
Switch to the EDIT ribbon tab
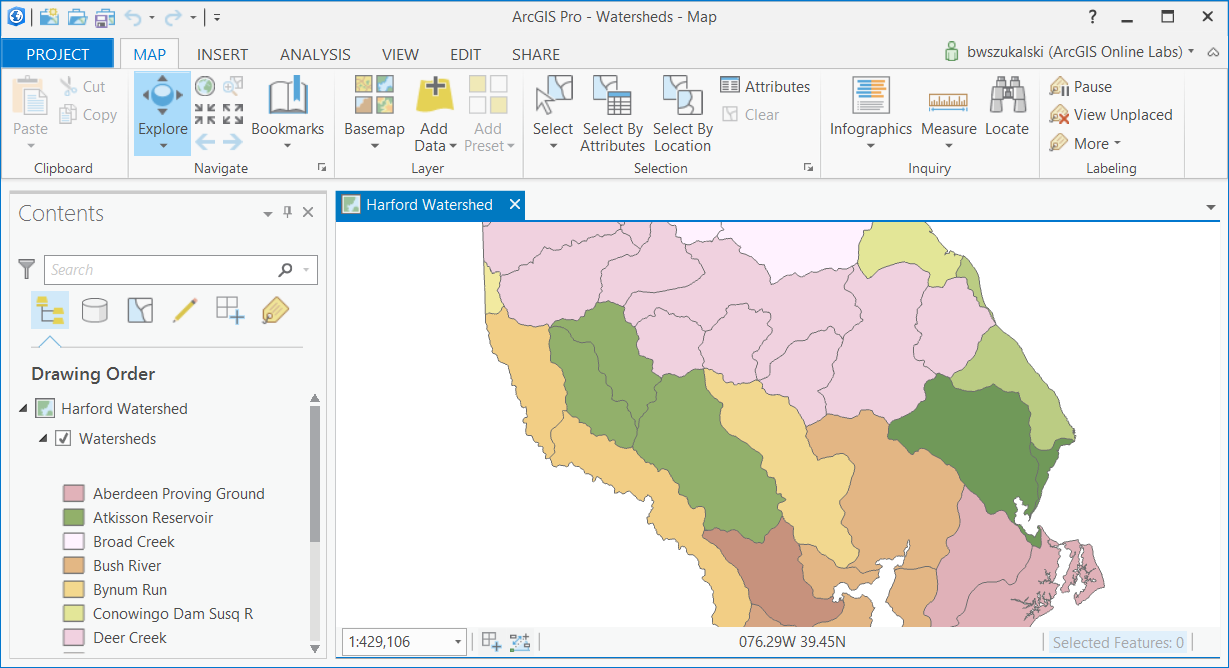pyautogui.click(x=465, y=54)
